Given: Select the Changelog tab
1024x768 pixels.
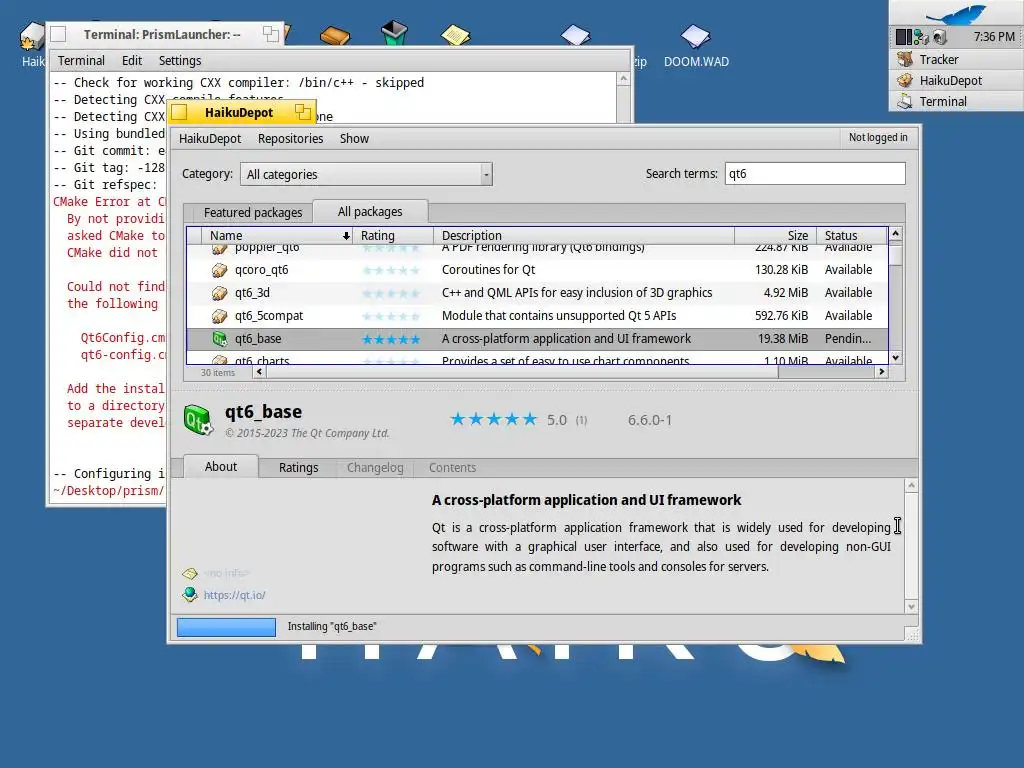Looking at the screenshot, I should [375, 468].
